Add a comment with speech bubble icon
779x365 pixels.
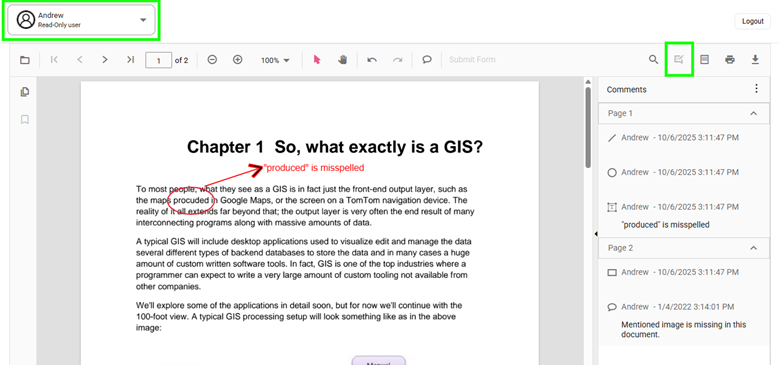(427, 60)
